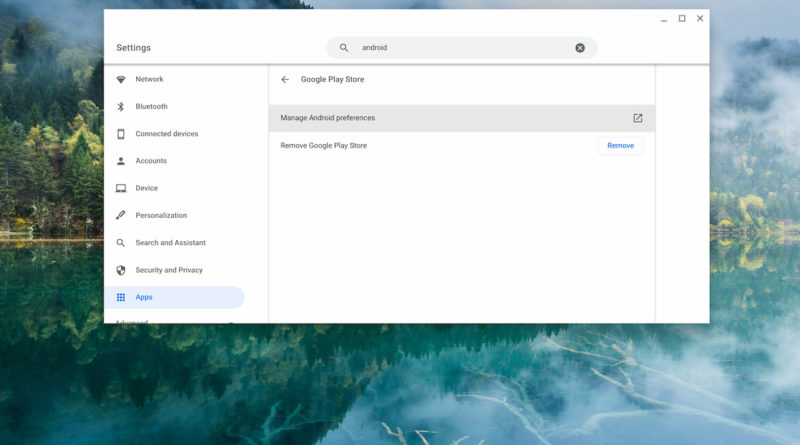Click the magnifier icon in the search bar
Viewport: 800px width, 445px height.
click(x=344, y=48)
